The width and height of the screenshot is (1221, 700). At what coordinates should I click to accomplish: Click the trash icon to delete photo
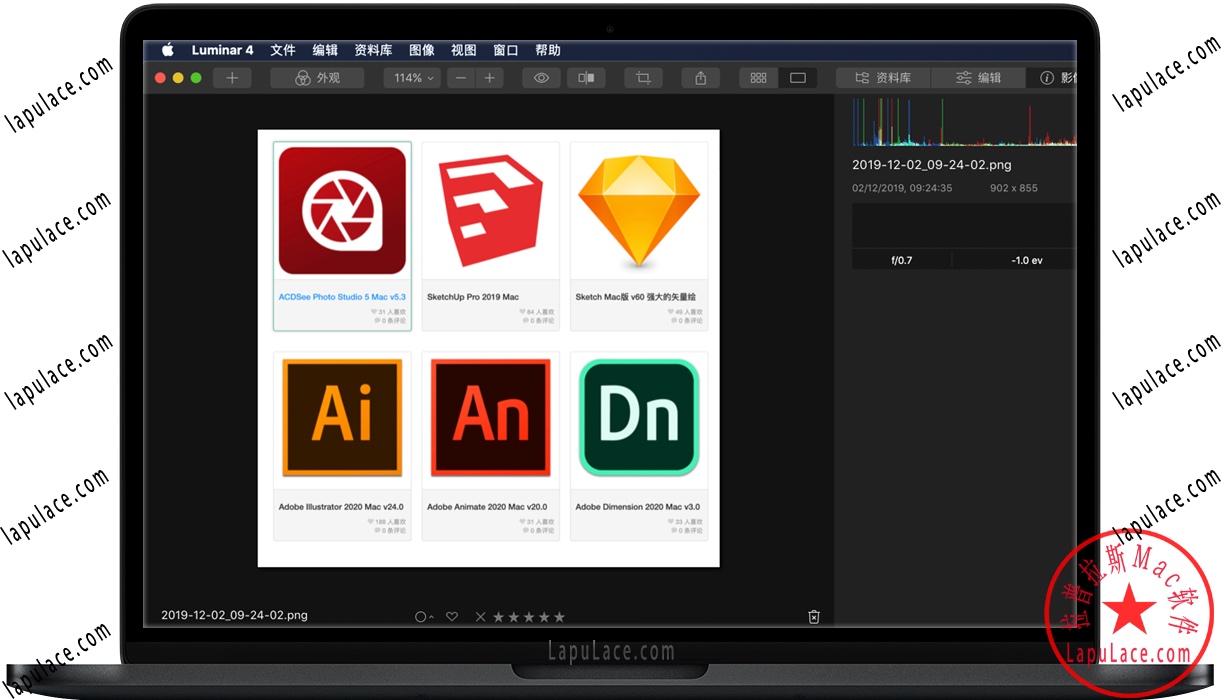click(x=814, y=617)
